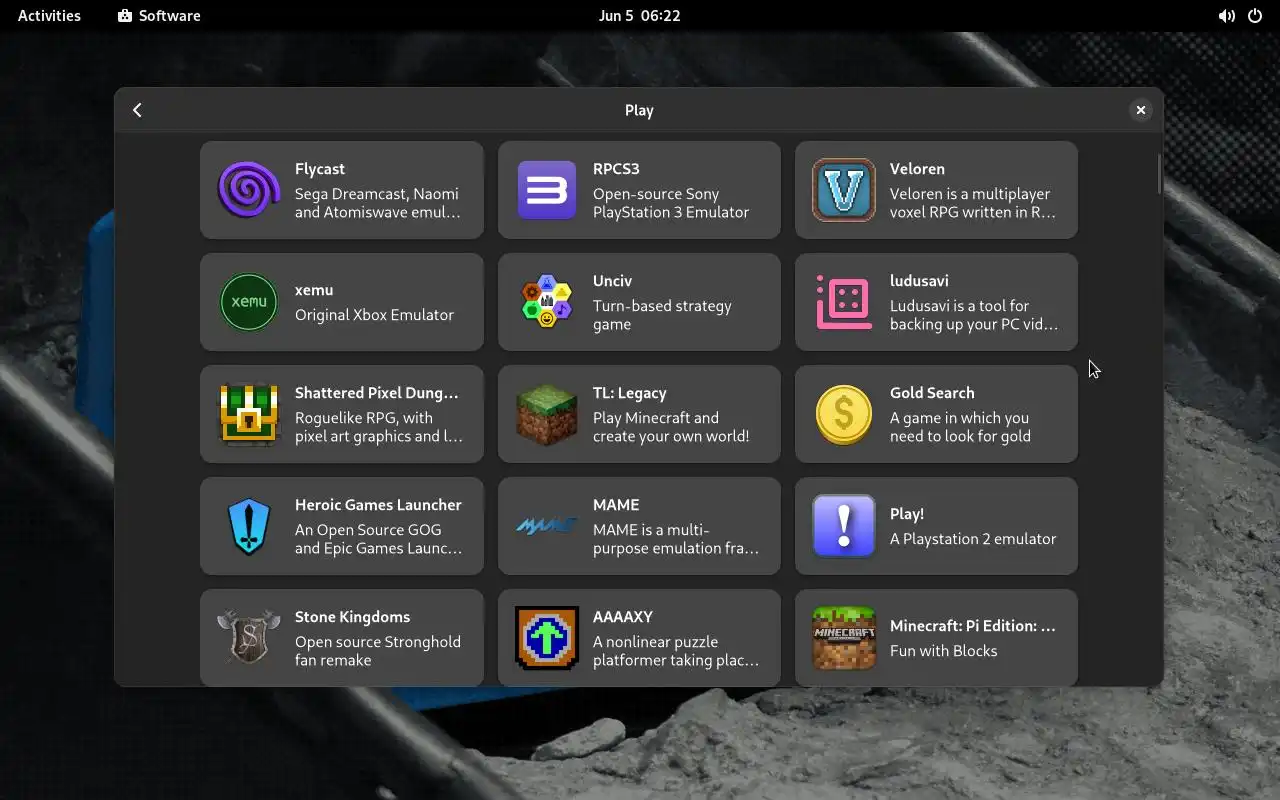Click the 'Fun with Blocks' description
1280x800 pixels.
pos(943,651)
